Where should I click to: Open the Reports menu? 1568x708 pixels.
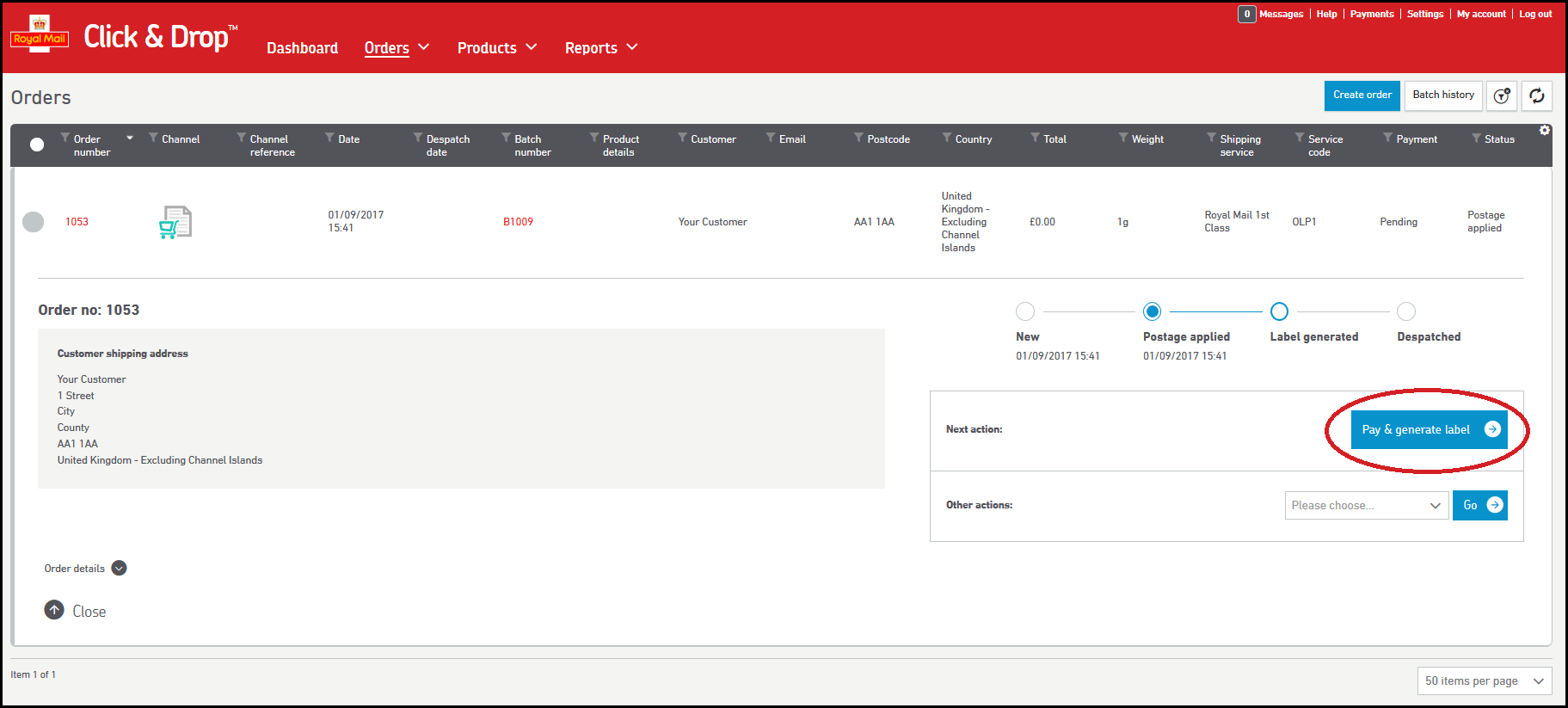(600, 48)
